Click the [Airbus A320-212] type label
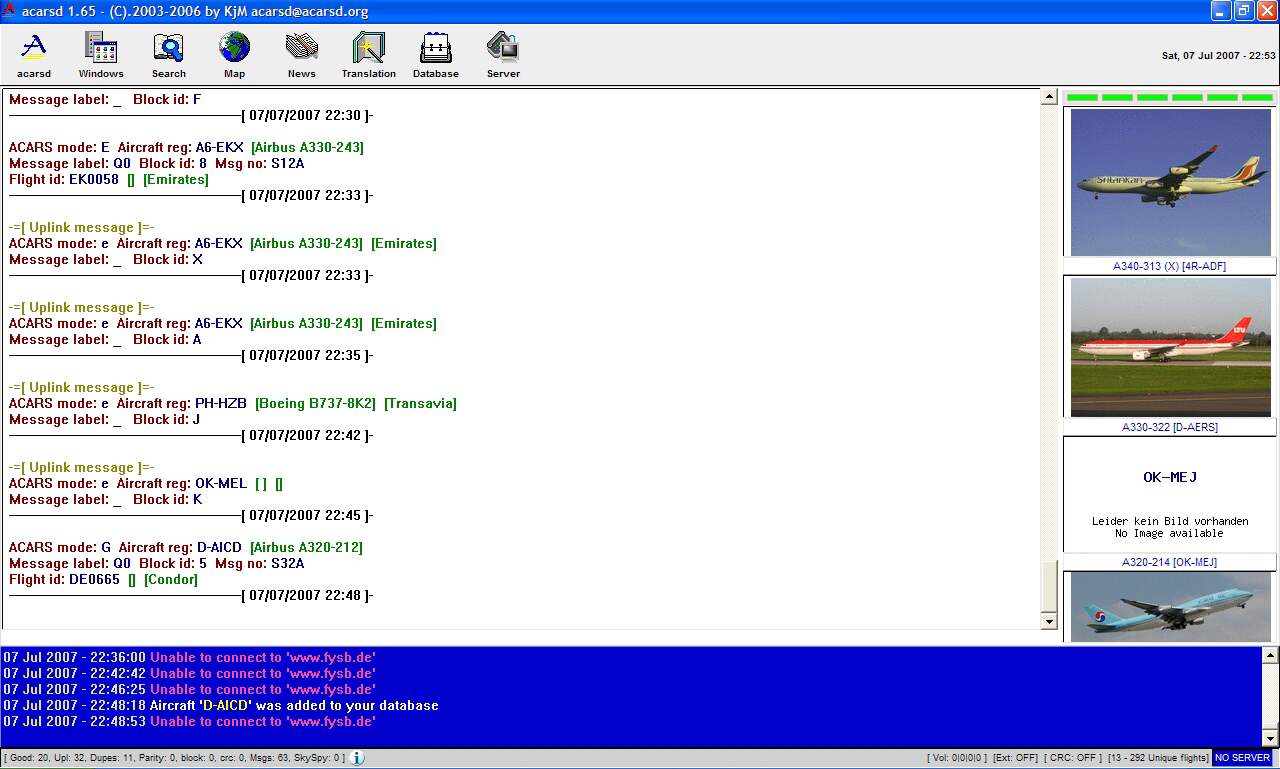Screen dimensions: 1280x769 pos(306,547)
